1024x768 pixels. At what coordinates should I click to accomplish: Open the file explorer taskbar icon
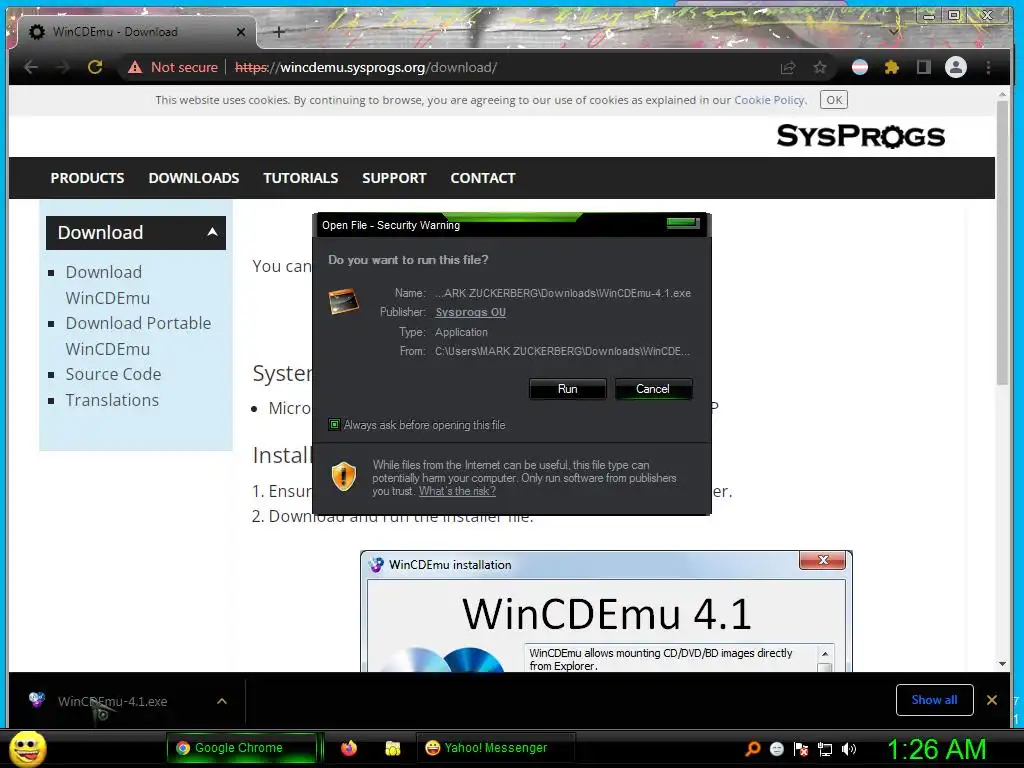[x=392, y=748]
